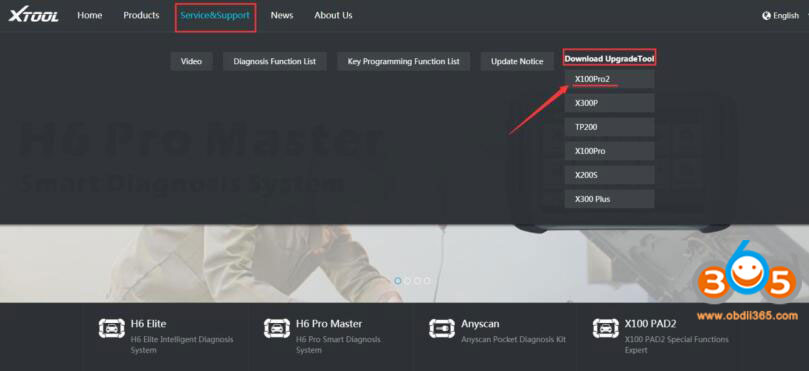Choose X200S upgrade tool download
The width and height of the screenshot is (809, 371).
click(x=609, y=175)
